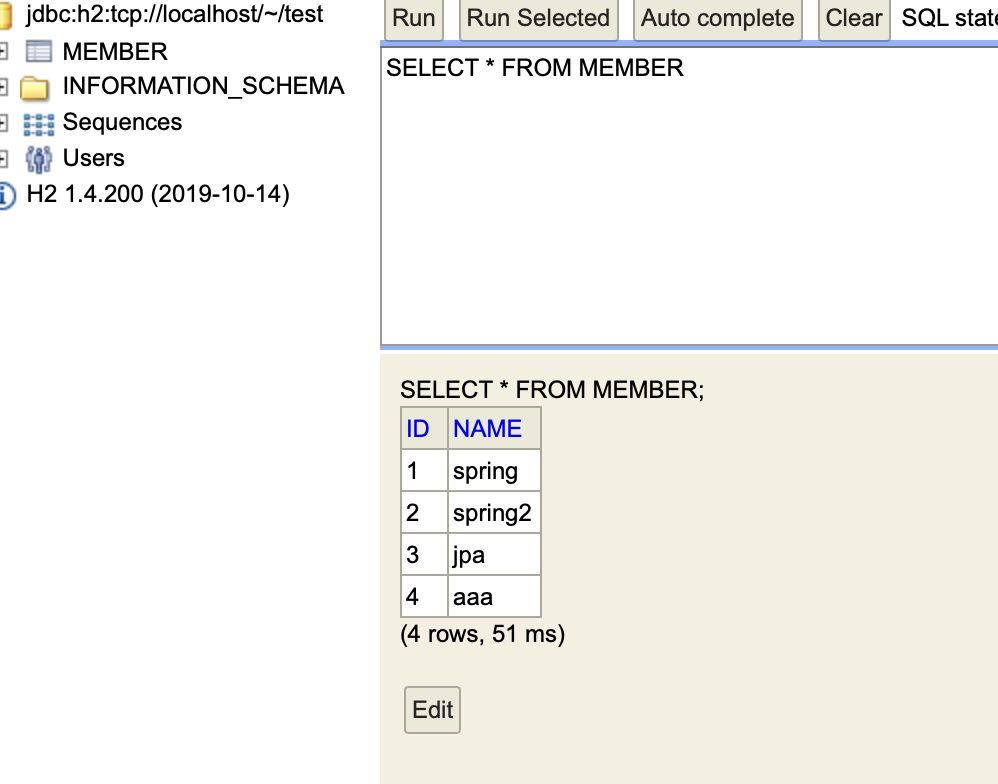Select the spring2 result cell

point(494,512)
